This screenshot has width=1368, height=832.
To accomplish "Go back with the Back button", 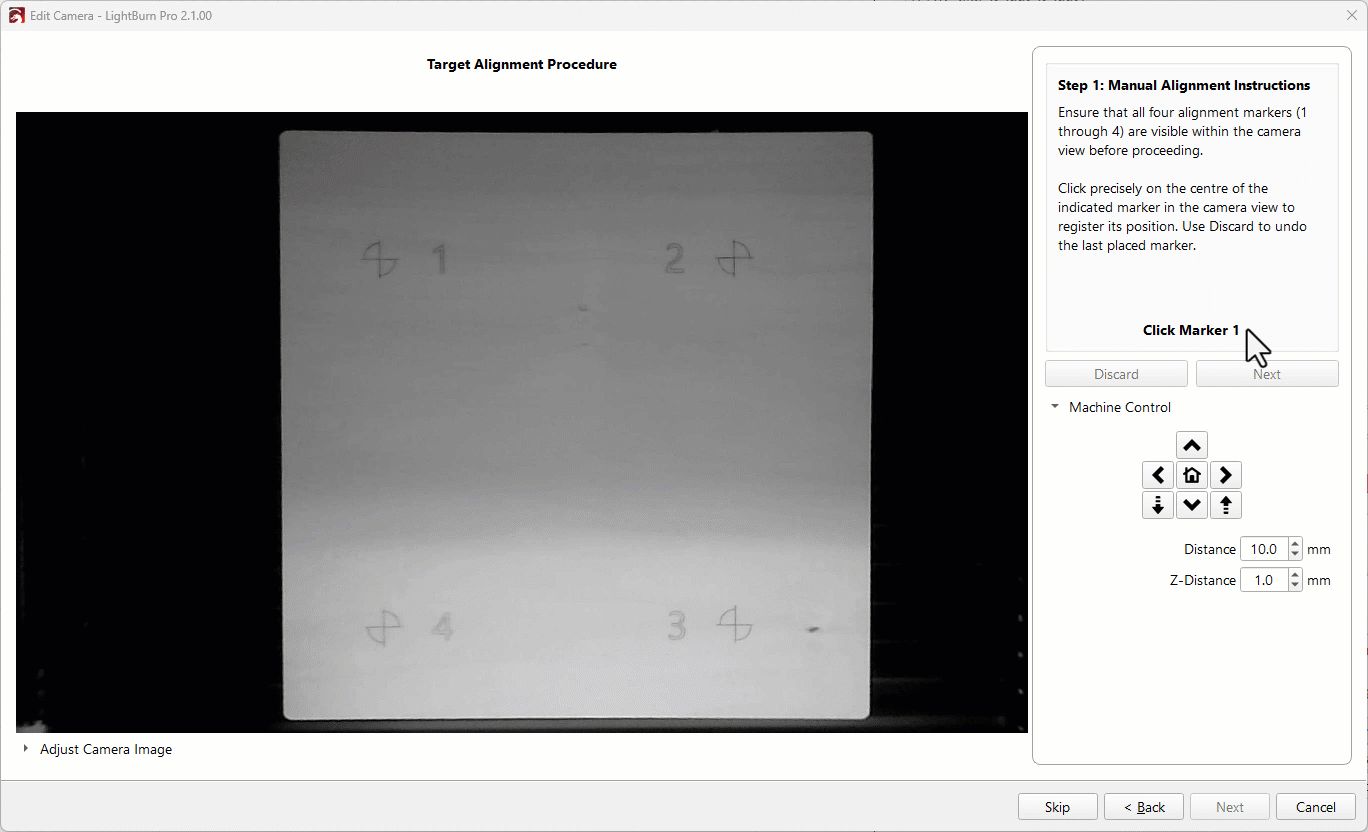I will [x=1144, y=807].
